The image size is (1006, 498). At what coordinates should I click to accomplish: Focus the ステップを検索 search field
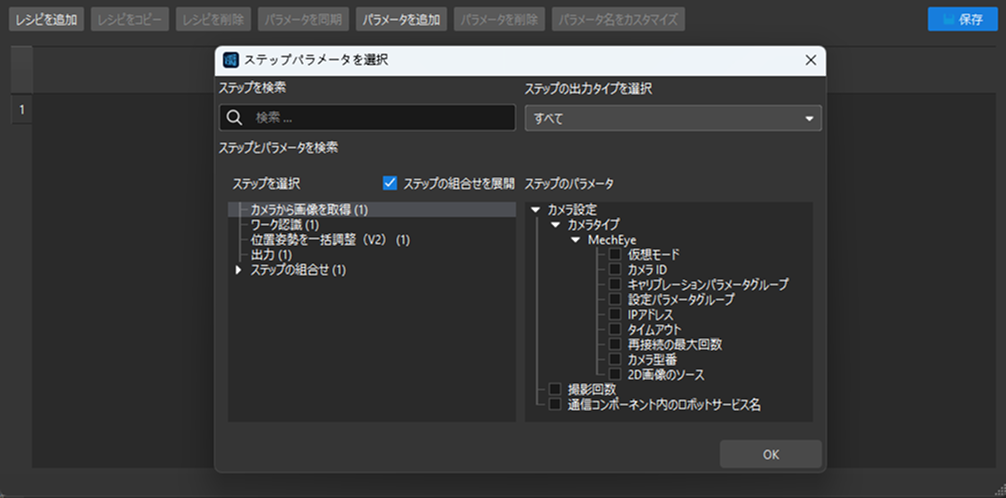[367, 117]
